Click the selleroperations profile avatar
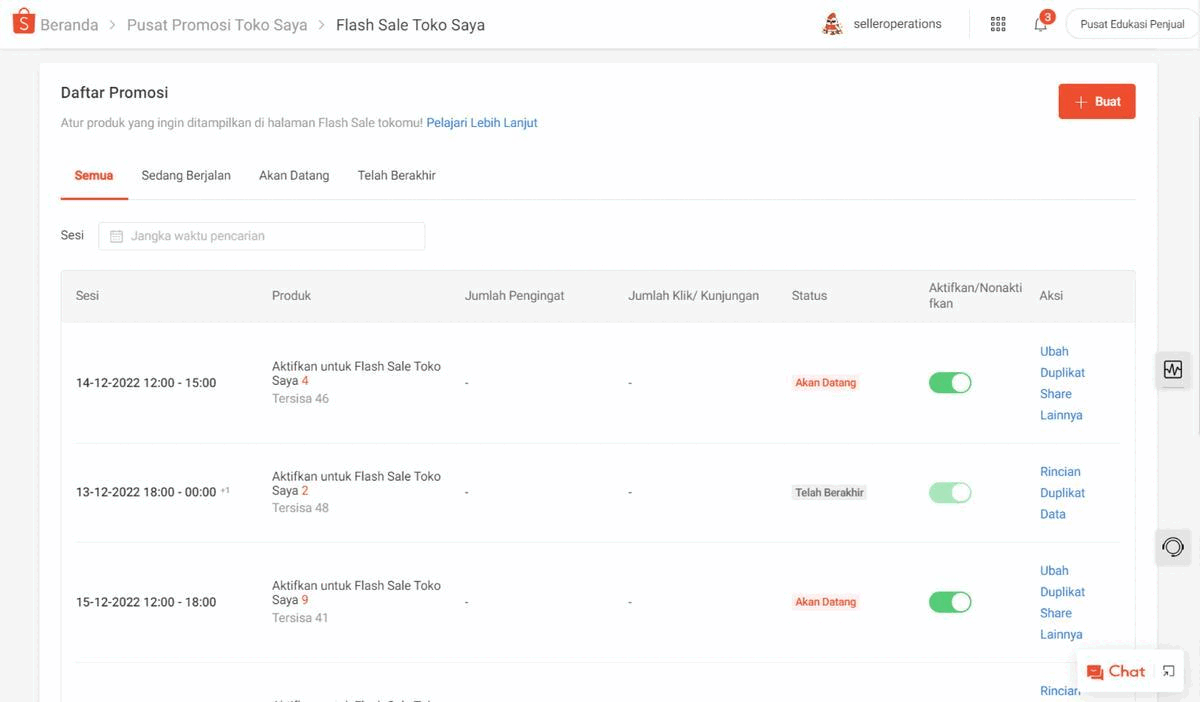 tap(832, 24)
